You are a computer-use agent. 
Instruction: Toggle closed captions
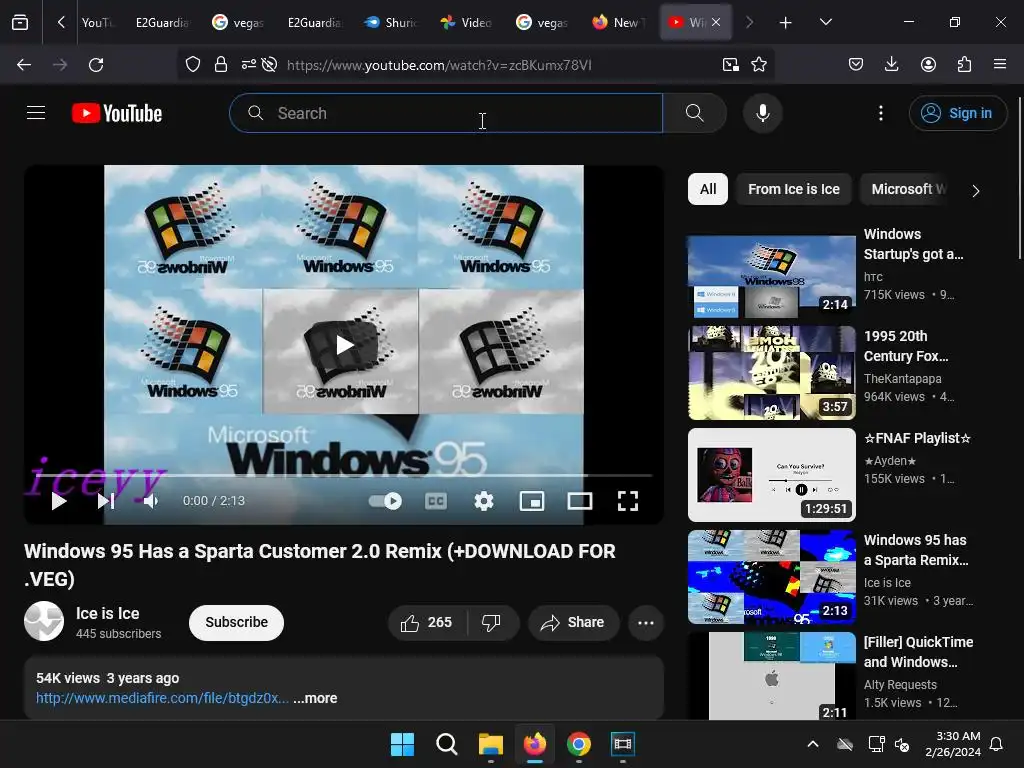click(436, 501)
